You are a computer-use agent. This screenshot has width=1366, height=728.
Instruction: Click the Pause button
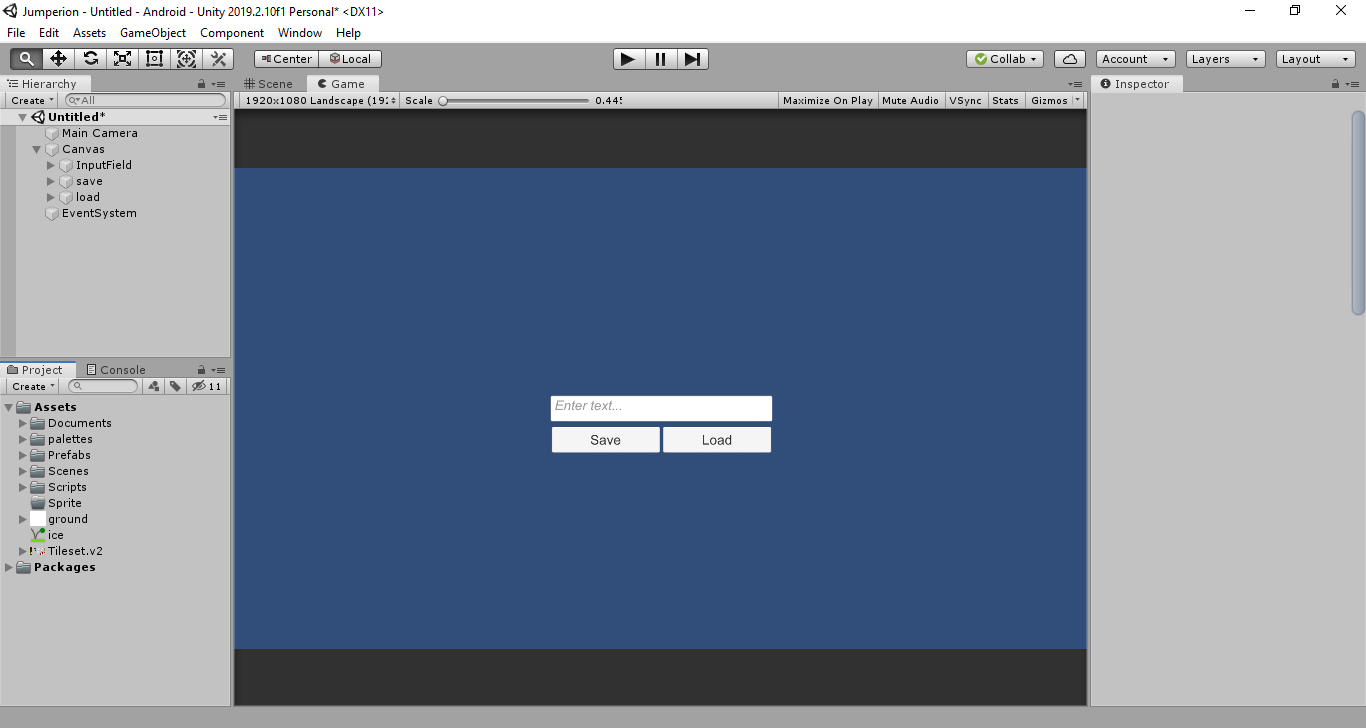(660, 59)
